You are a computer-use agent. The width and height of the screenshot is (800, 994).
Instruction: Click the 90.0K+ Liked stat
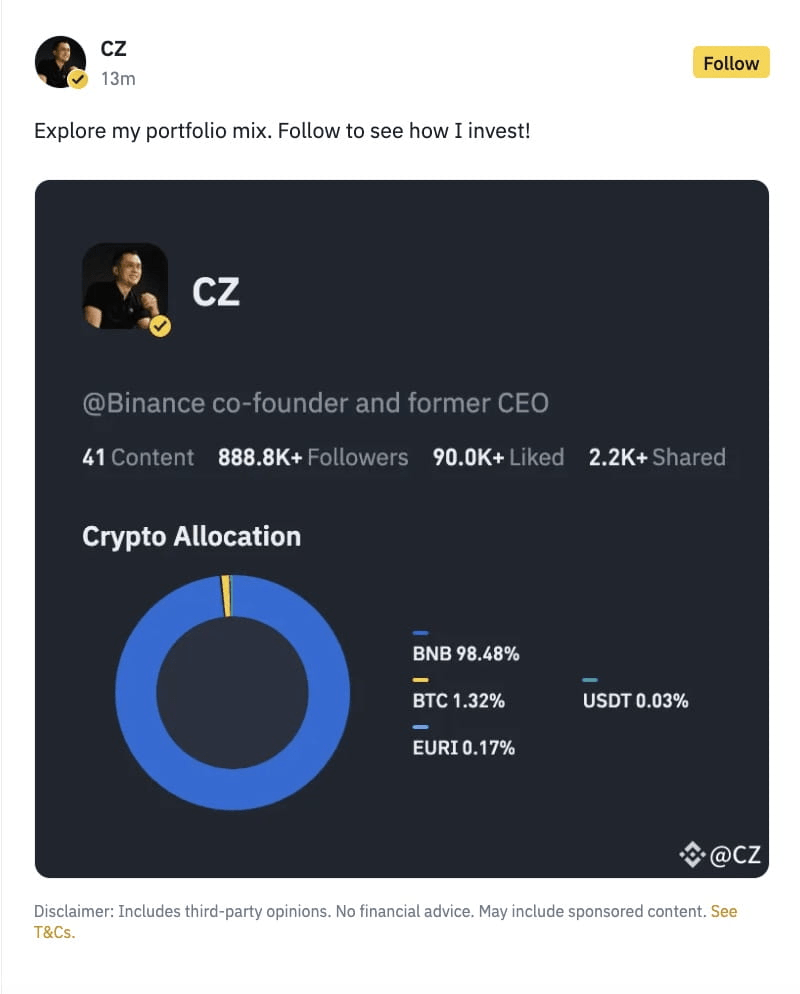click(497, 457)
